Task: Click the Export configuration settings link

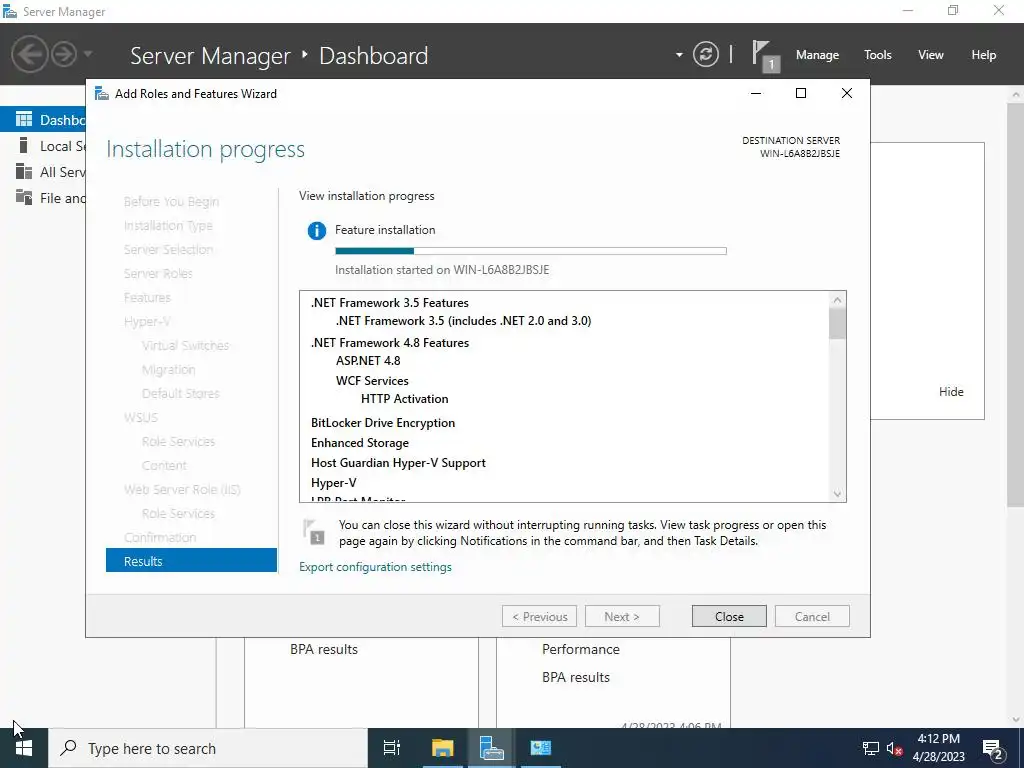Action: (x=375, y=567)
